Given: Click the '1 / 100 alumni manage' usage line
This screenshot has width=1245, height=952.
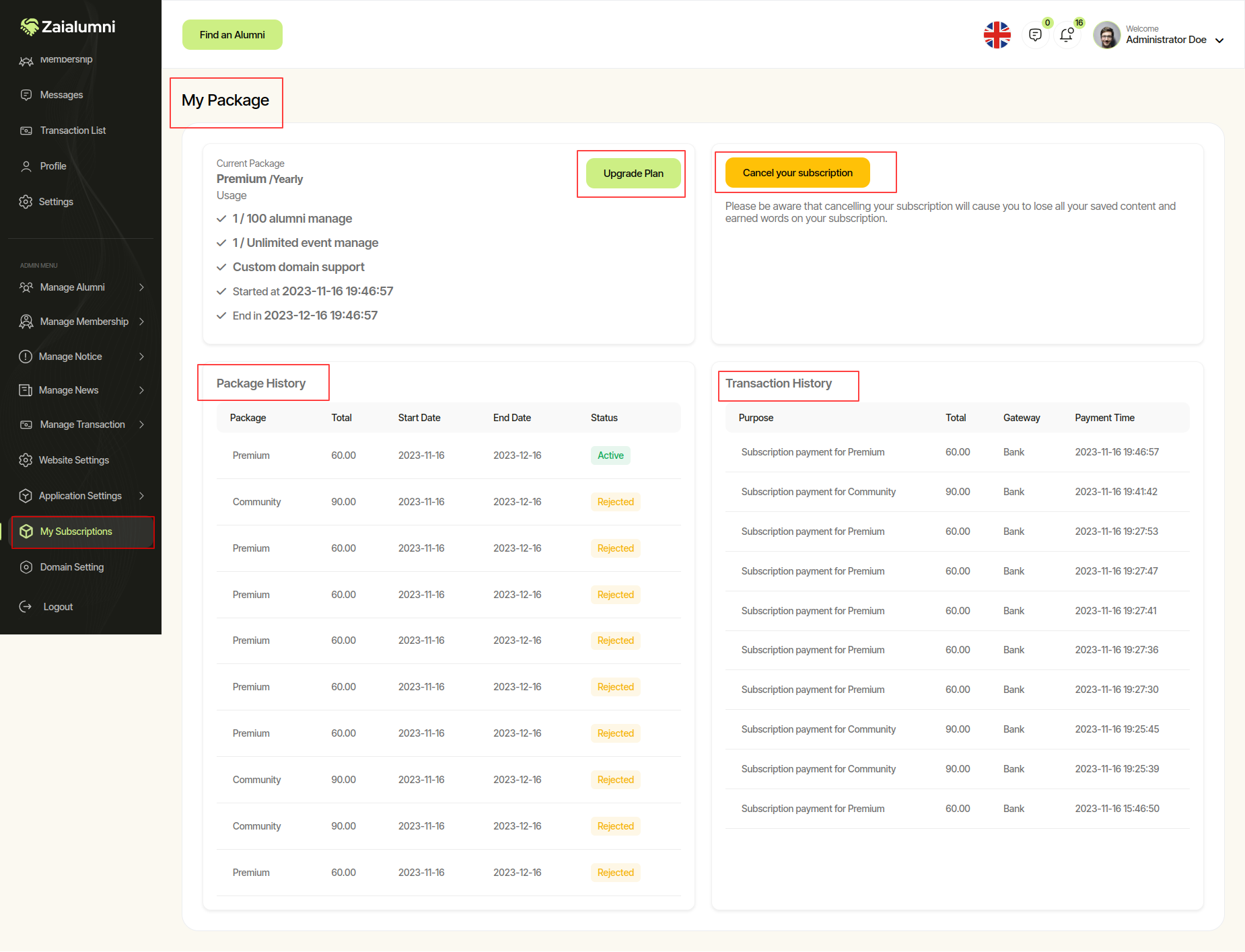Looking at the screenshot, I should coord(292,219).
